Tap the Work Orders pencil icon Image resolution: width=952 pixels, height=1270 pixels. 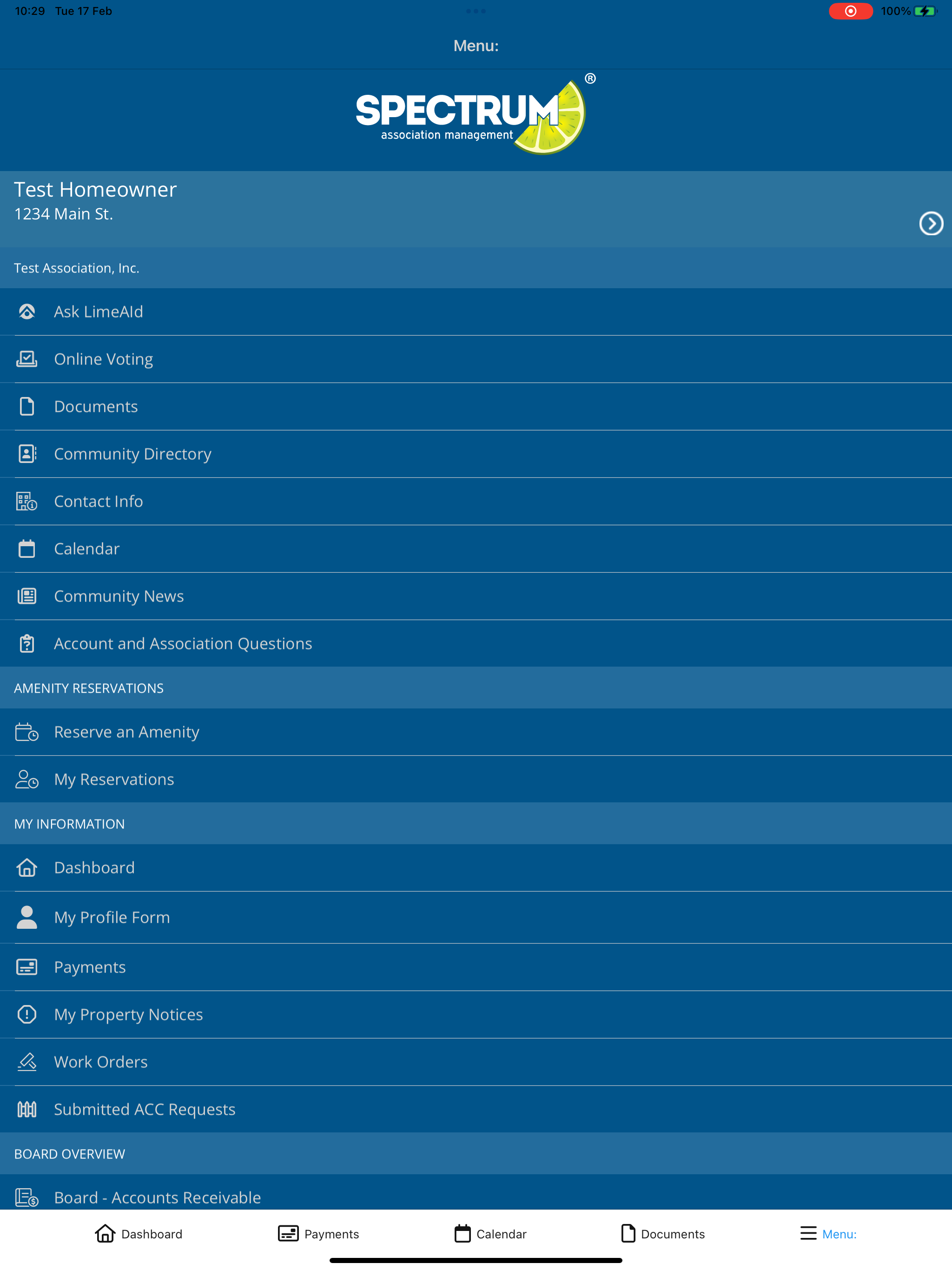coord(27,1062)
